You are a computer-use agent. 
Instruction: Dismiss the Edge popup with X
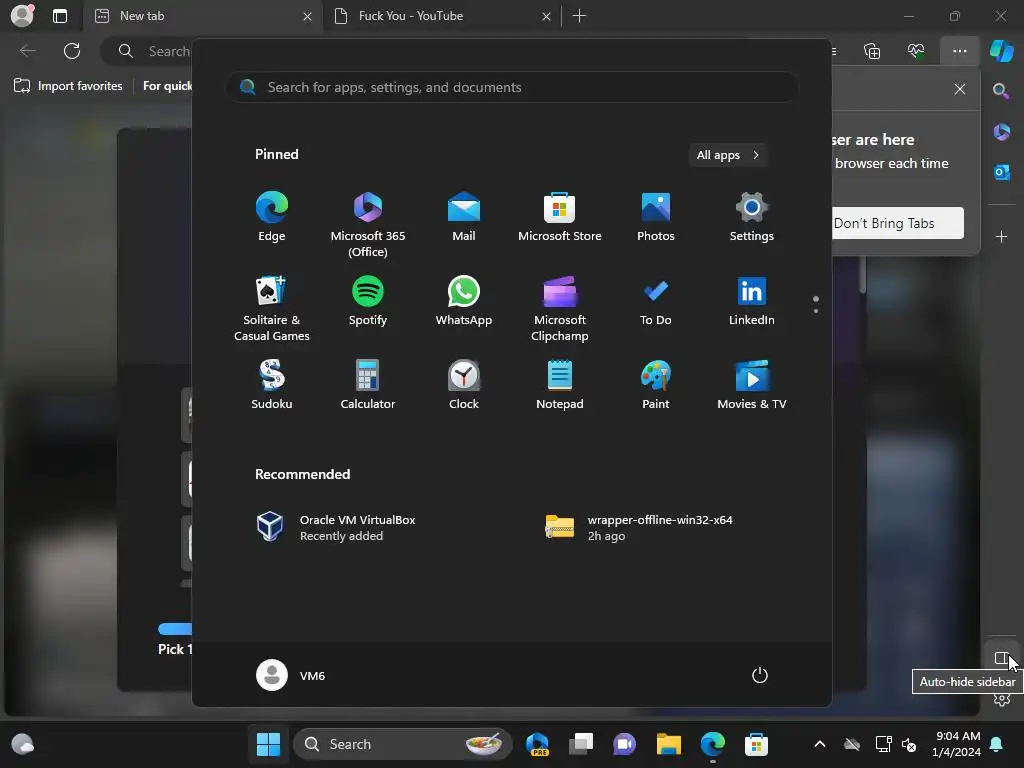point(959,89)
